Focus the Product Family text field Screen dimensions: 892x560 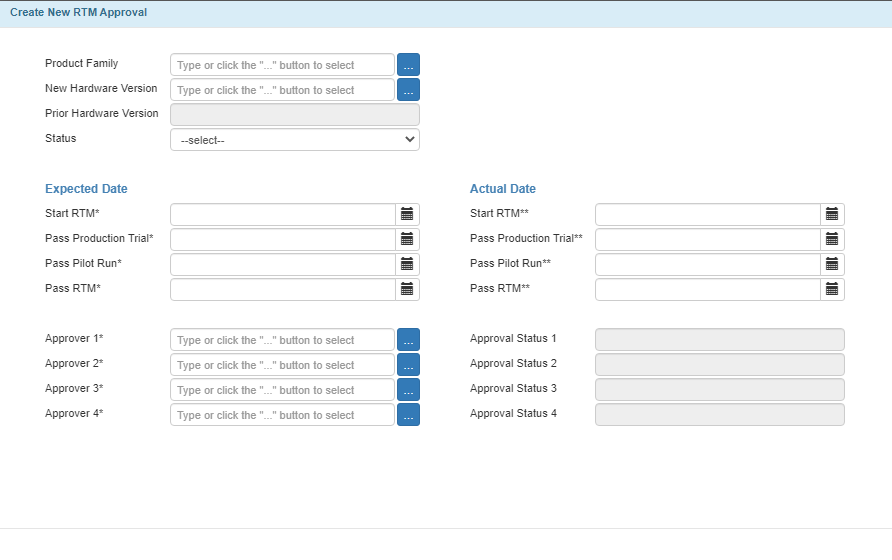click(x=282, y=65)
